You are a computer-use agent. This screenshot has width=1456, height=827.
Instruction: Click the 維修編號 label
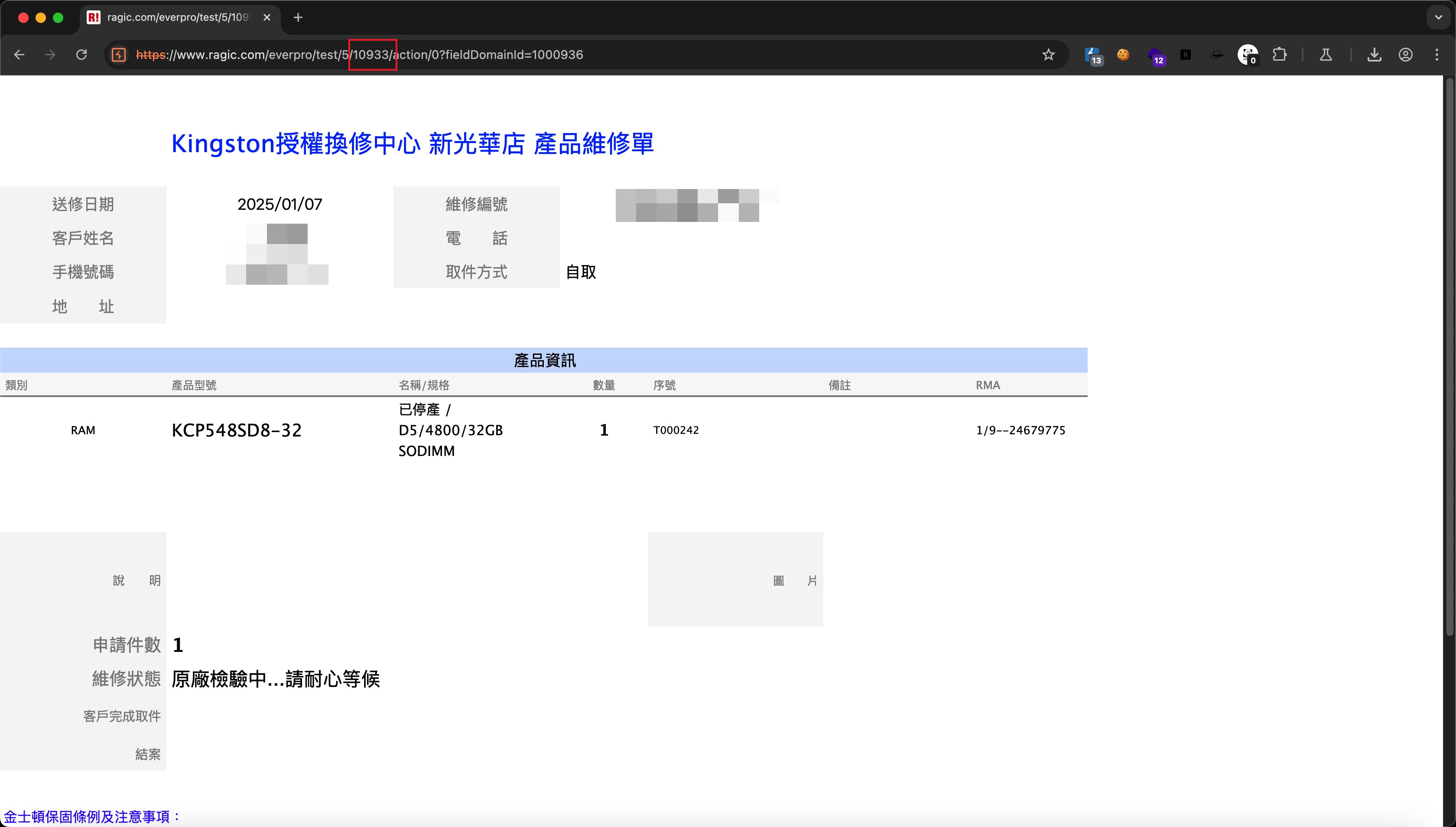coord(476,204)
